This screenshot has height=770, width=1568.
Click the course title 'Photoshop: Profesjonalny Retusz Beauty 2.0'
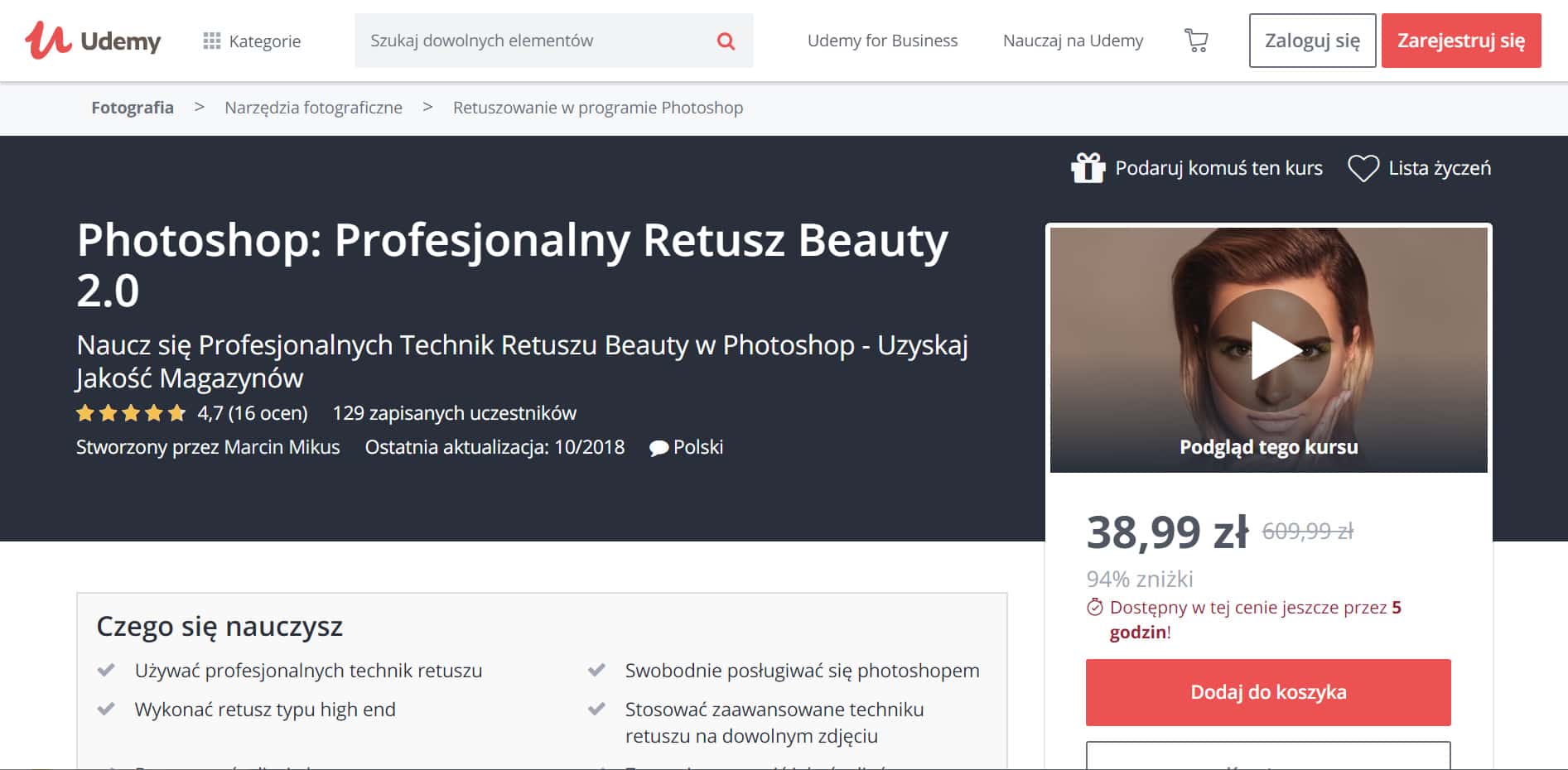point(513,265)
